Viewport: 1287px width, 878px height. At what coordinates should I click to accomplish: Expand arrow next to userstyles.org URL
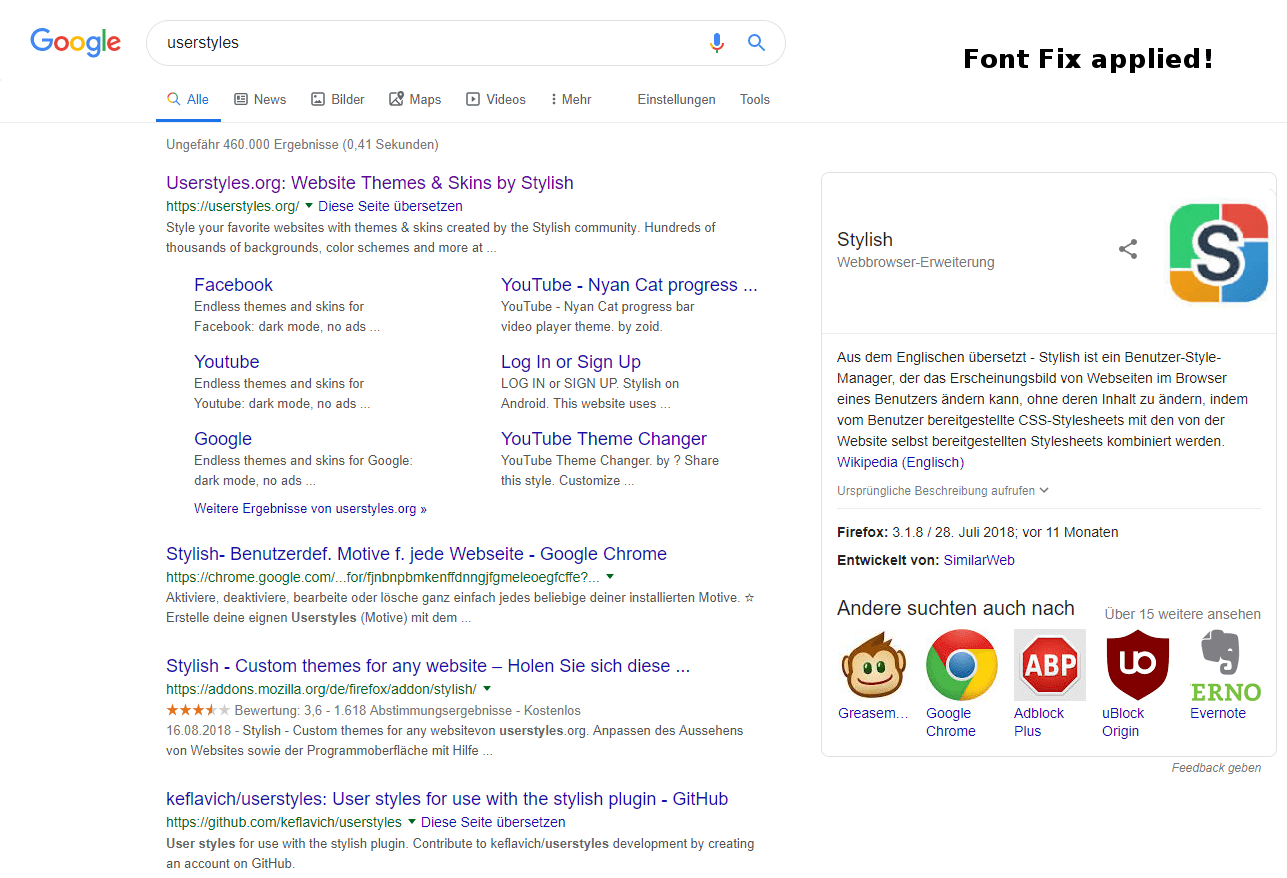(x=309, y=206)
